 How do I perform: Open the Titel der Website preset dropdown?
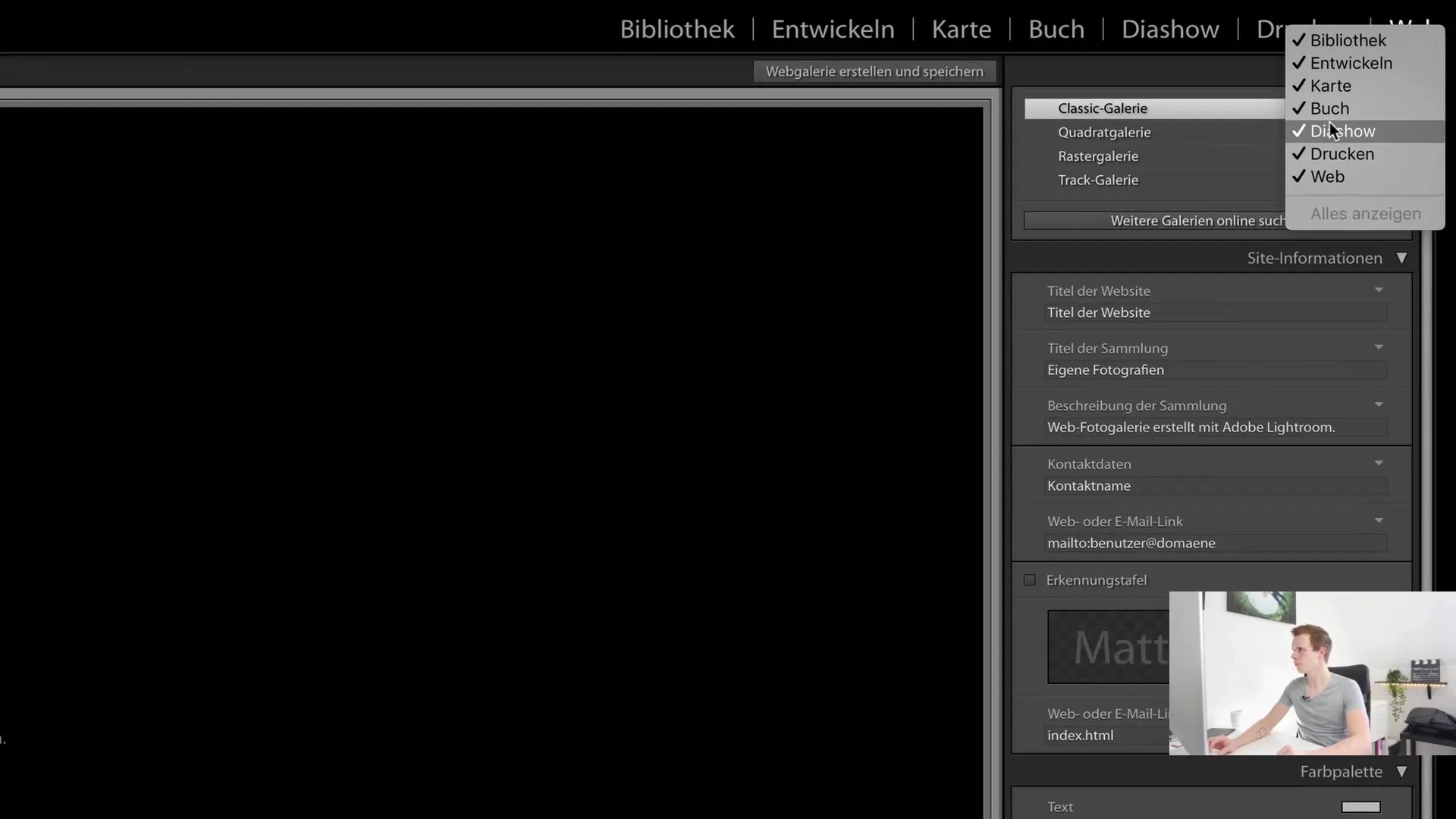pyautogui.click(x=1379, y=290)
